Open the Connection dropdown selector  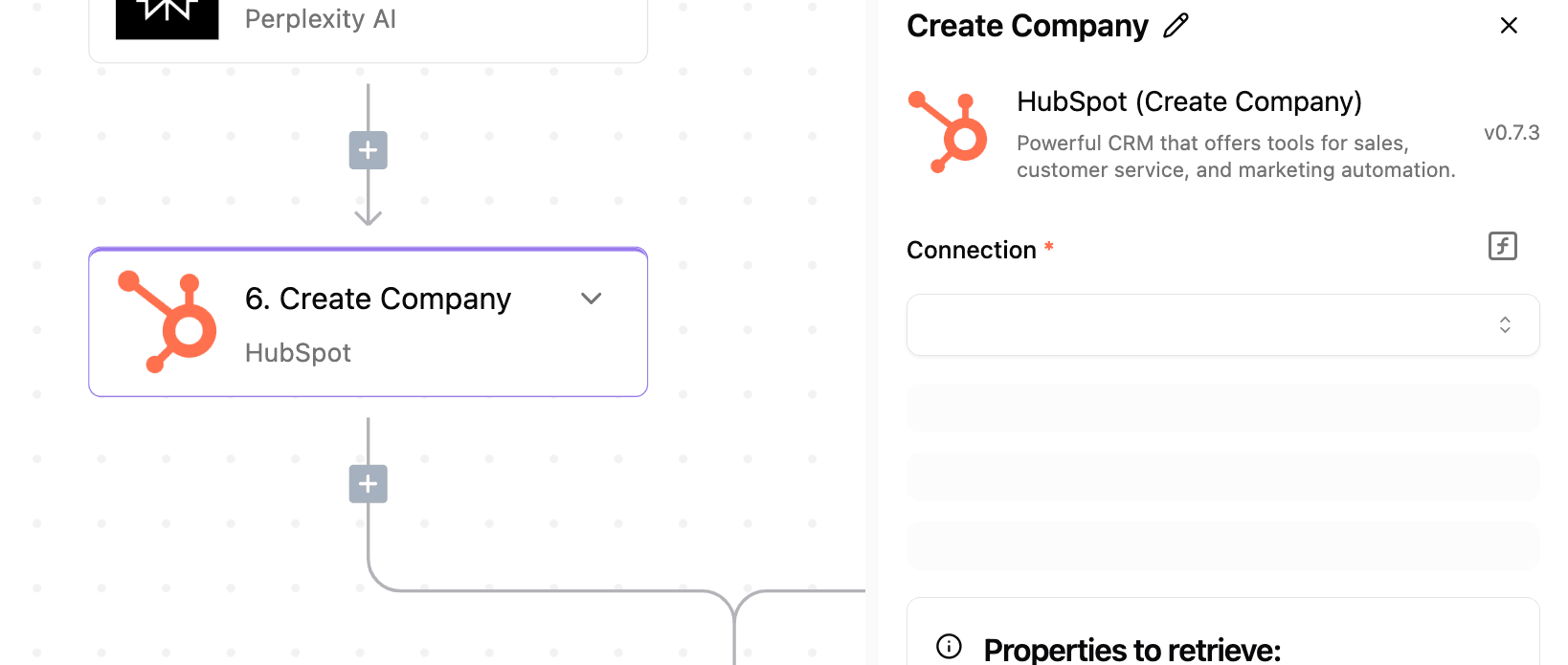click(1222, 325)
